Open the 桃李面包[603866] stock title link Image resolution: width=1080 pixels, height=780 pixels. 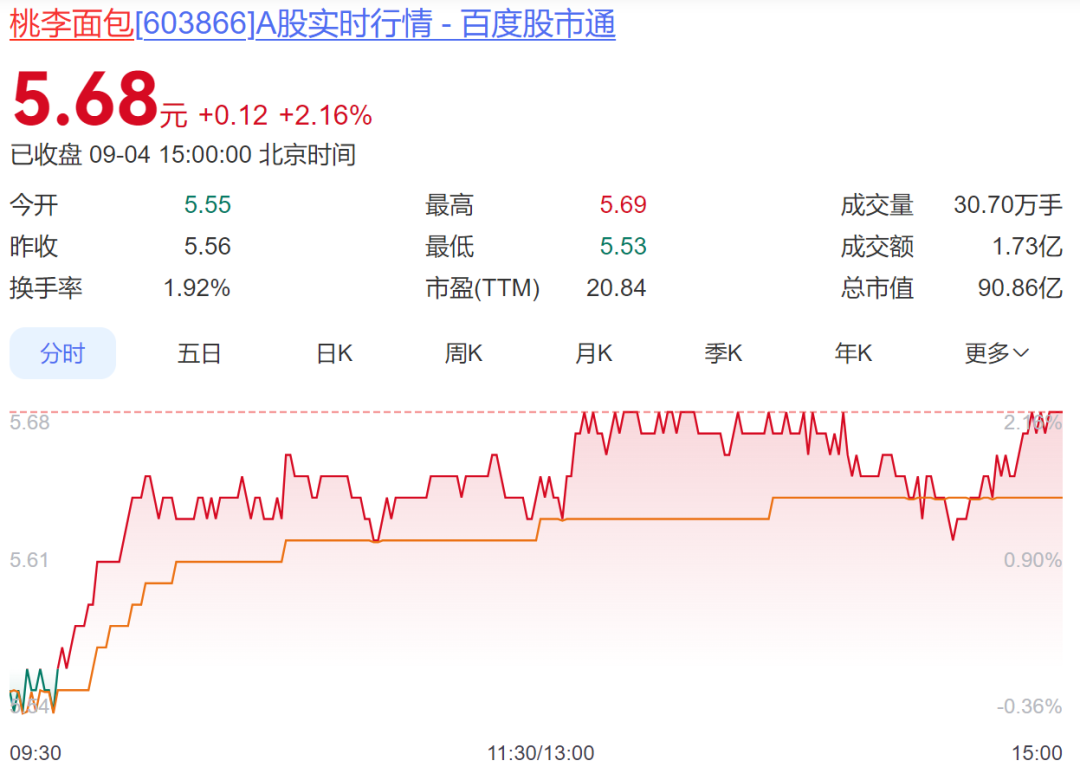click(312, 24)
